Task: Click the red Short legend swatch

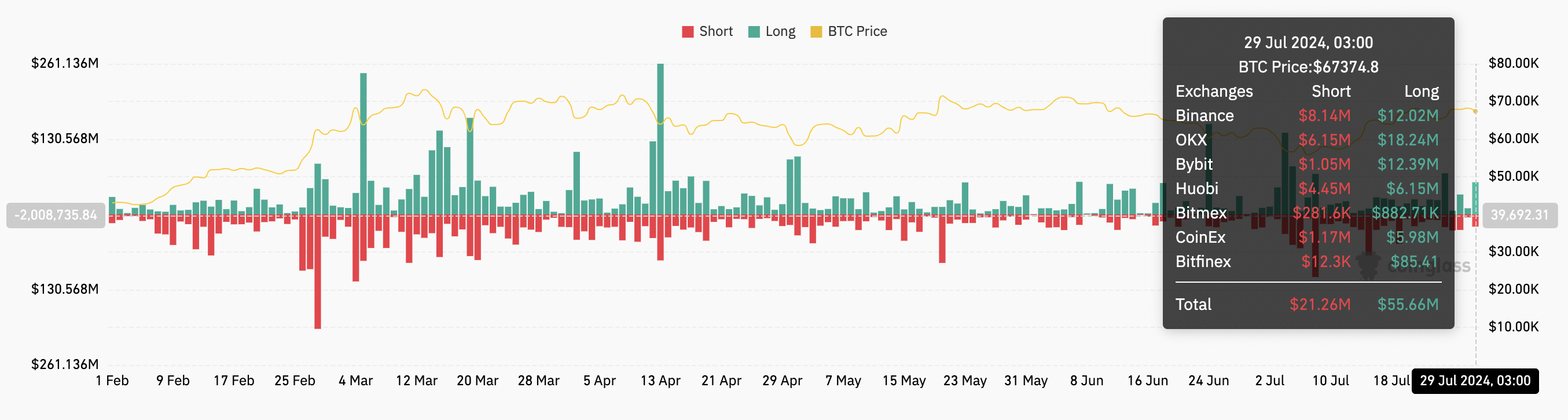Action: pyautogui.click(x=688, y=32)
